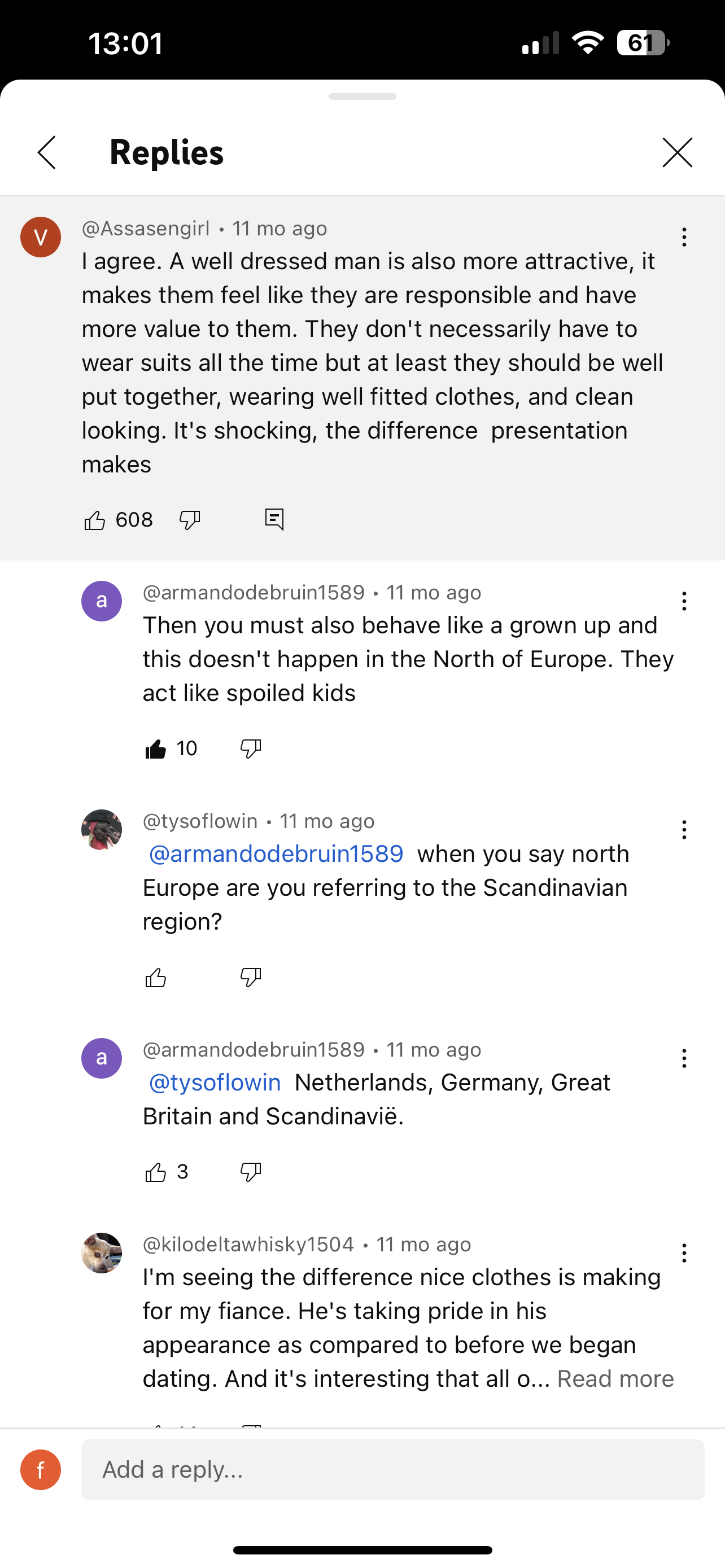This screenshot has height=1568, width=725.
Task: Unlike the spoiled kids reply with 10 likes
Action: [156, 748]
